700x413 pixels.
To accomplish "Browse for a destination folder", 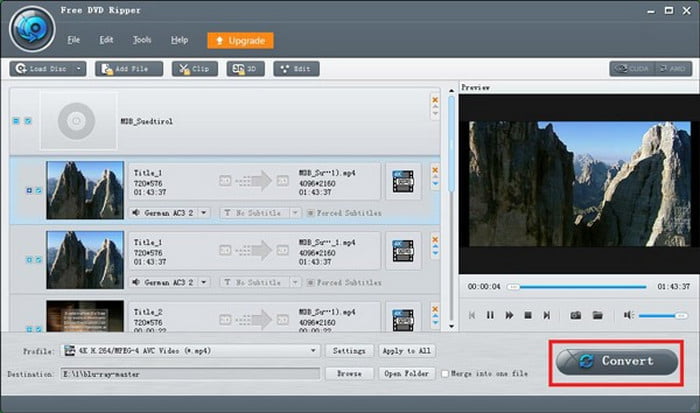I will 349,374.
